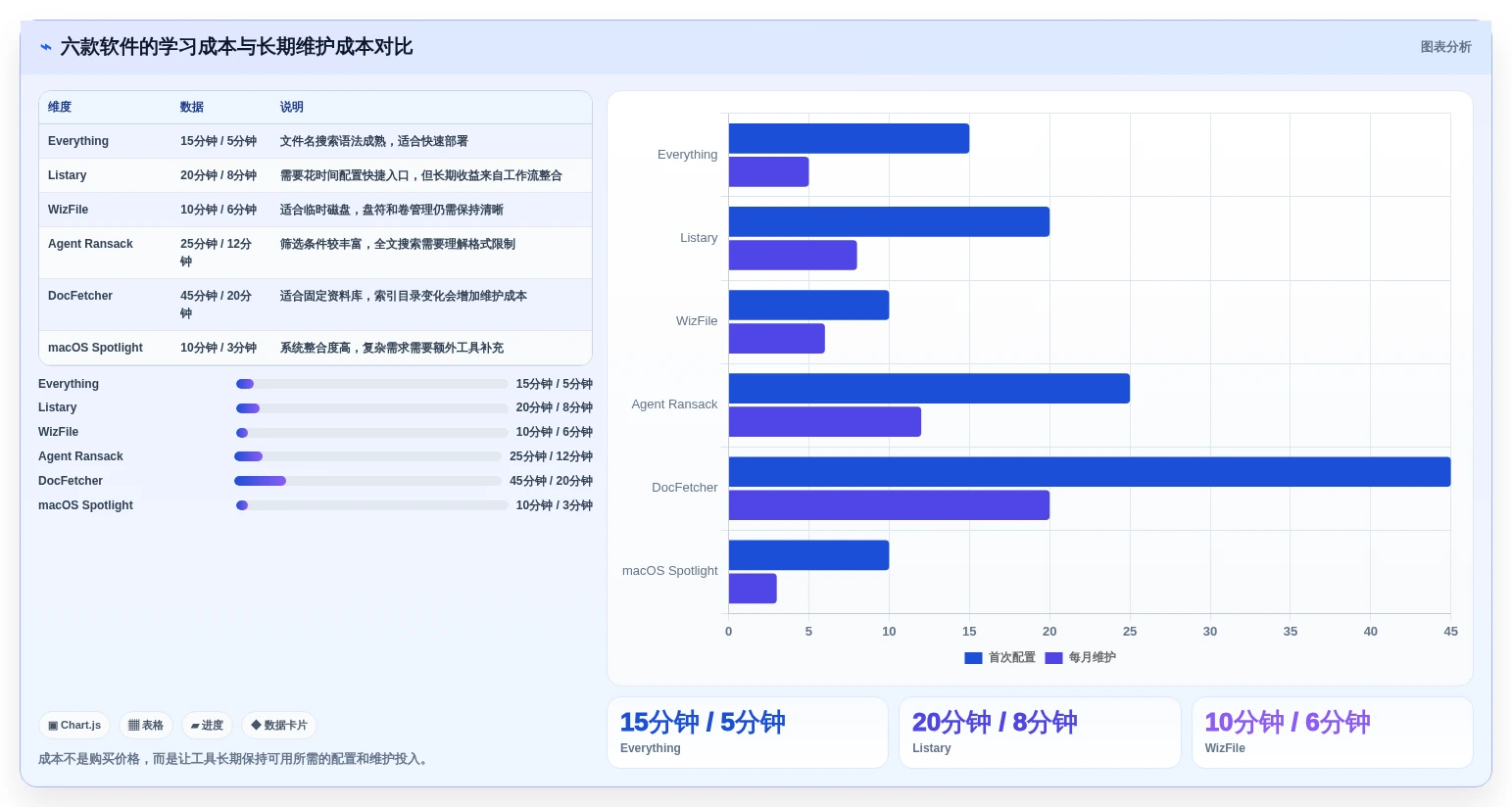Click DocFetcher 每月维护 bar in chart
This screenshot has width=1512, height=807.
[889, 505]
